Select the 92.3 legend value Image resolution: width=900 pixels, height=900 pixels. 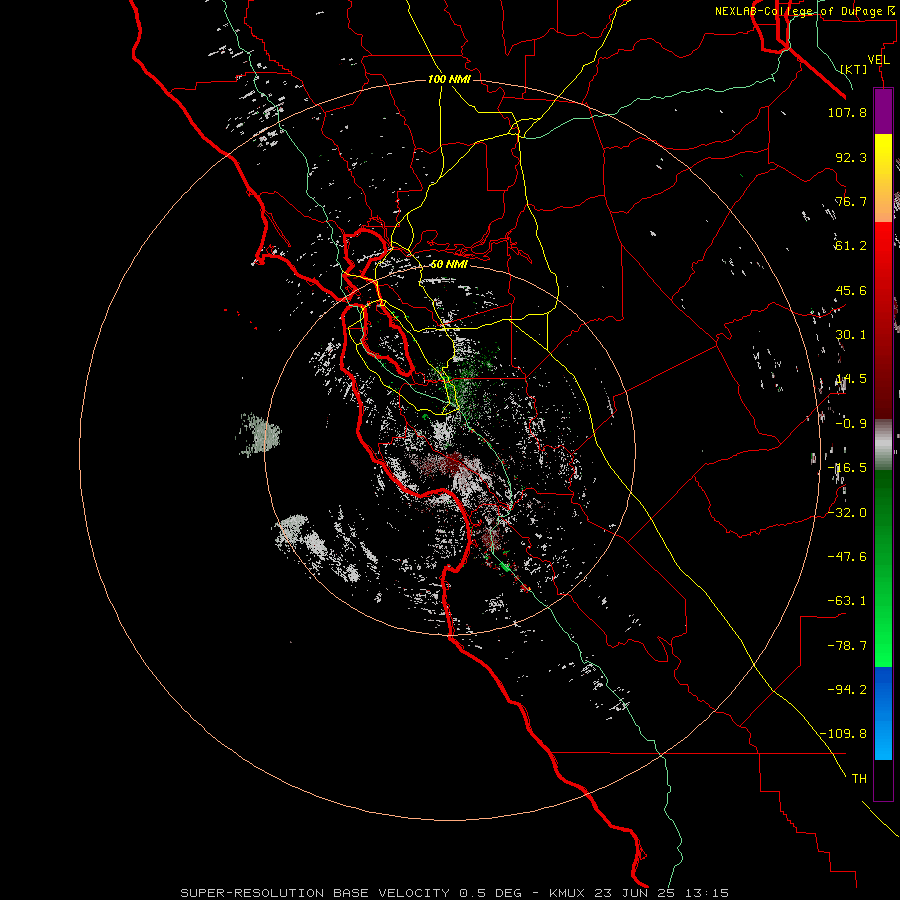(851, 157)
